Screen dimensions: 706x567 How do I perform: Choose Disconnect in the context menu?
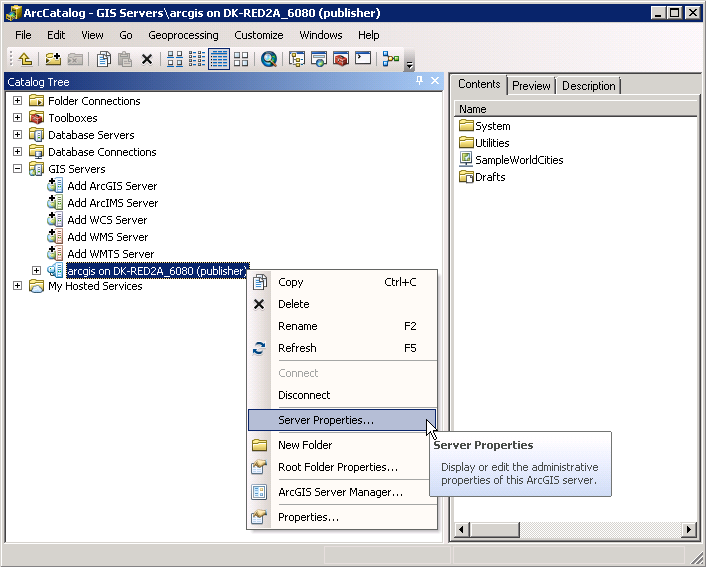click(x=342, y=395)
